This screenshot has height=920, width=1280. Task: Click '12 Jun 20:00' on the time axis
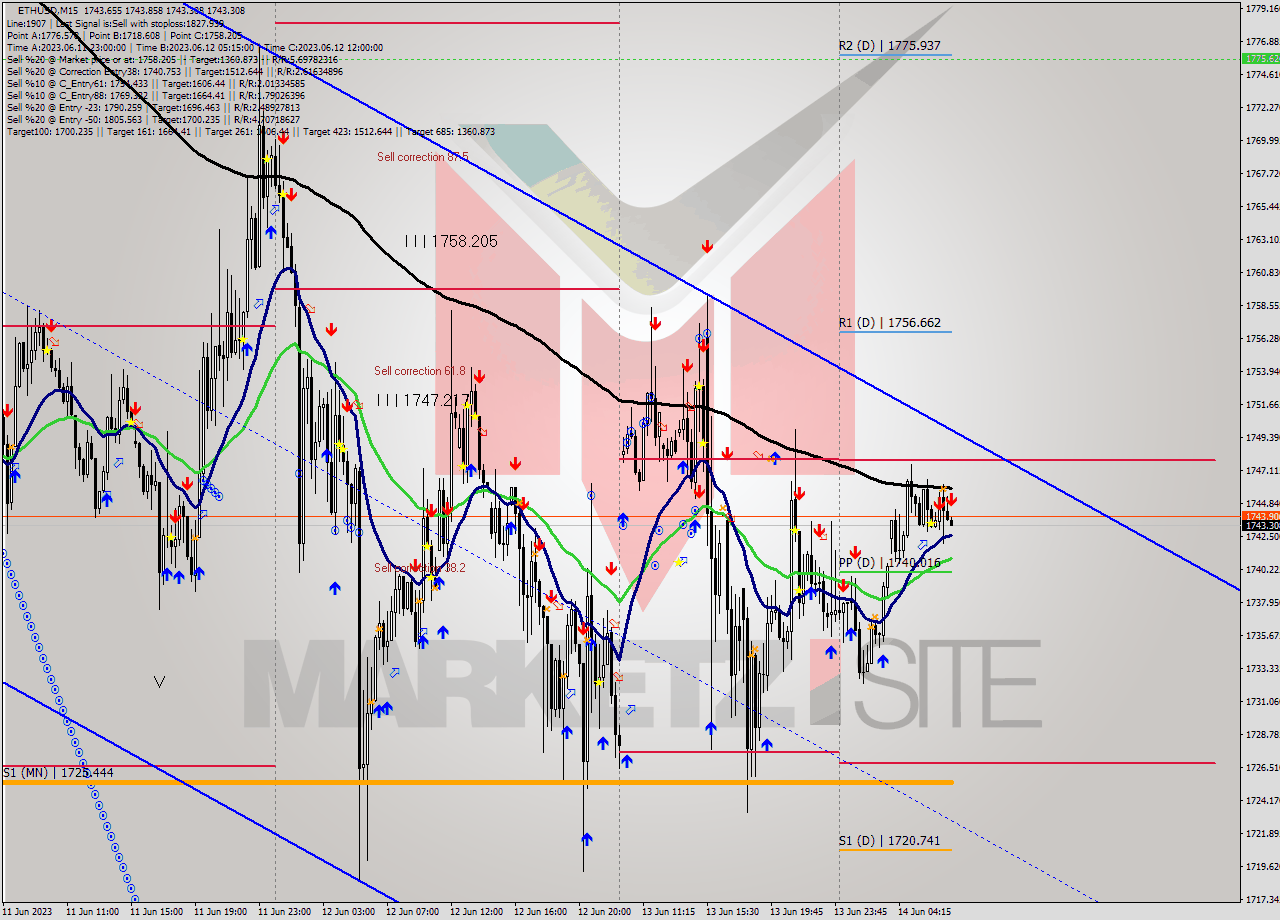click(604, 912)
